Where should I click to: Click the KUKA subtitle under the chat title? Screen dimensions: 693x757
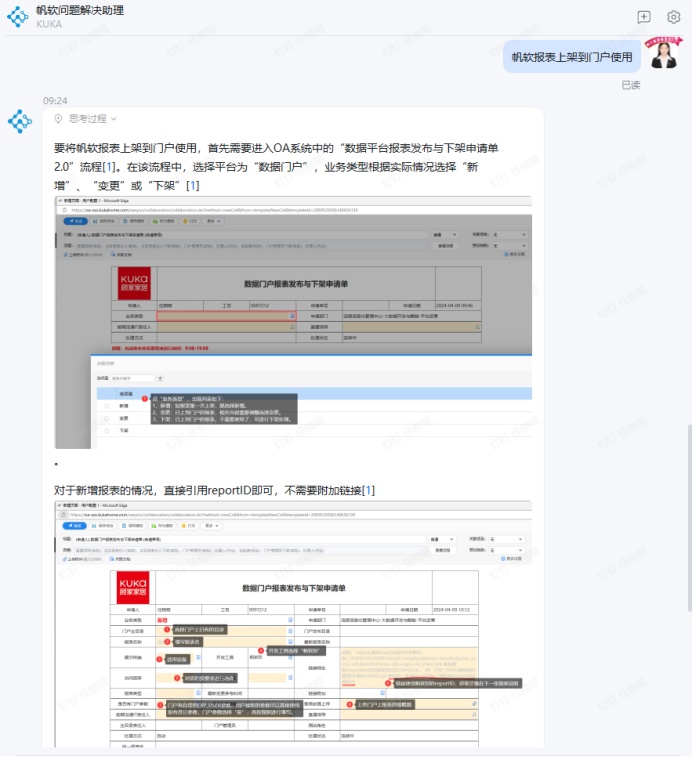point(49,24)
